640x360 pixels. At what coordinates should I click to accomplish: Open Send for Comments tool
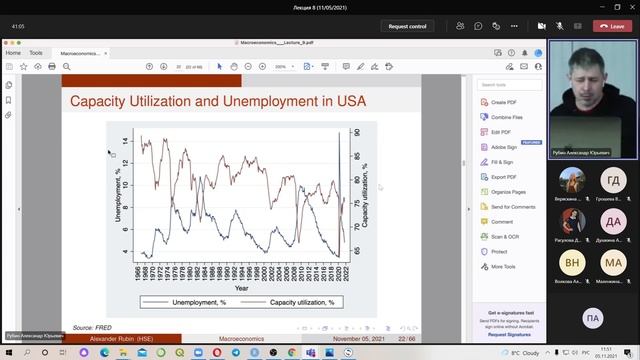508,207
